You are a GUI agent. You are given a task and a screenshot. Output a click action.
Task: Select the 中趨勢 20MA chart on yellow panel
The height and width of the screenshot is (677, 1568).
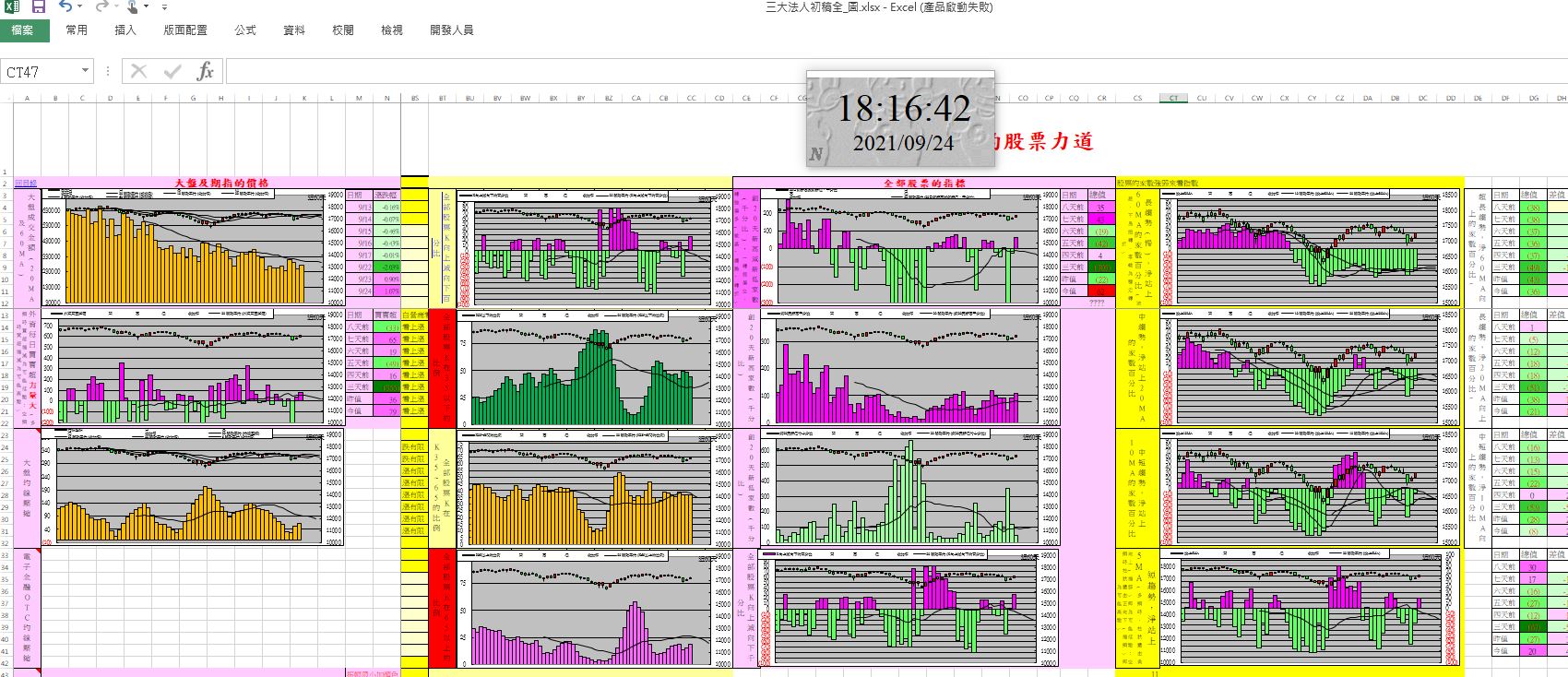click(1311, 367)
